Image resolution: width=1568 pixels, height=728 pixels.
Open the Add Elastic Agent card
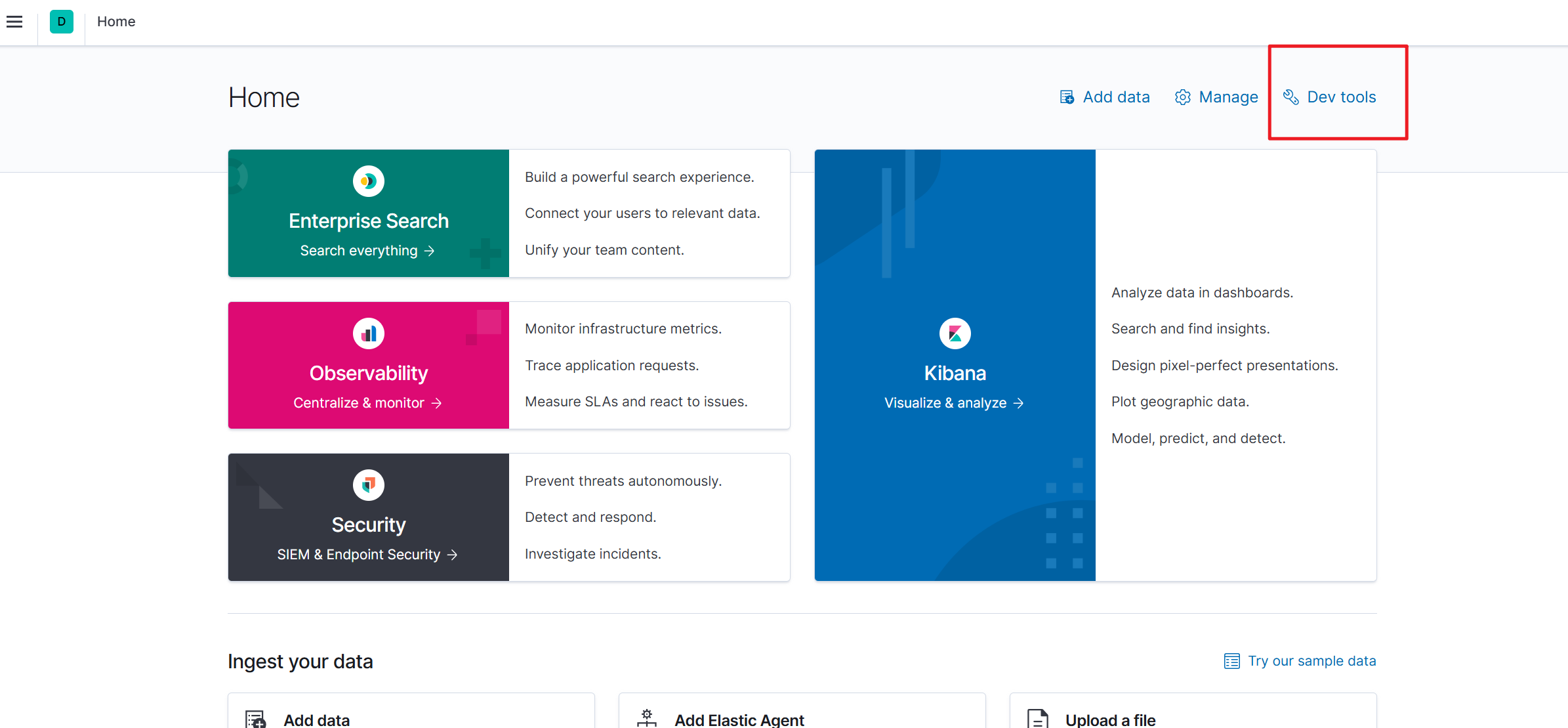[739, 719]
